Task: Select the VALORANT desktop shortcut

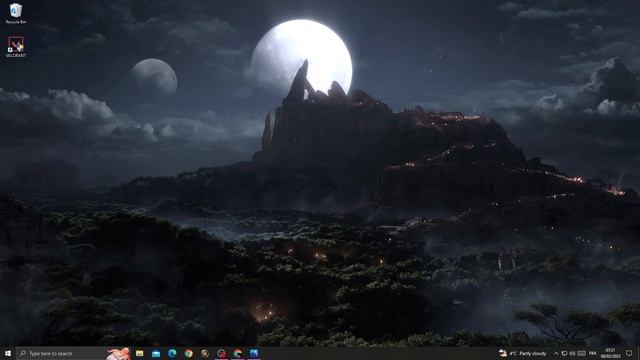Action: 16,47
